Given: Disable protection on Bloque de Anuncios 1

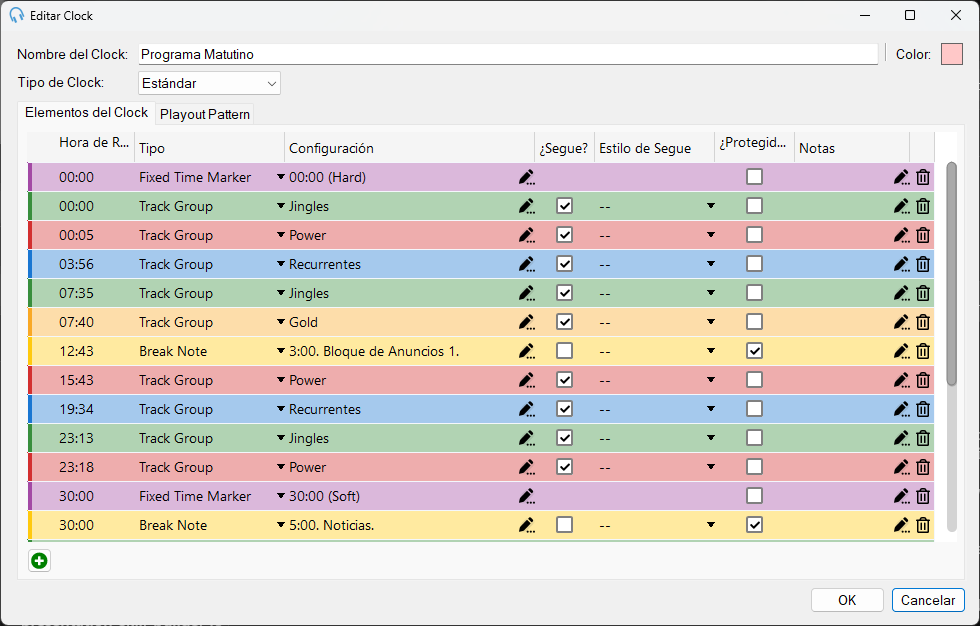Looking at the screenshot, I should coord(754,350).
